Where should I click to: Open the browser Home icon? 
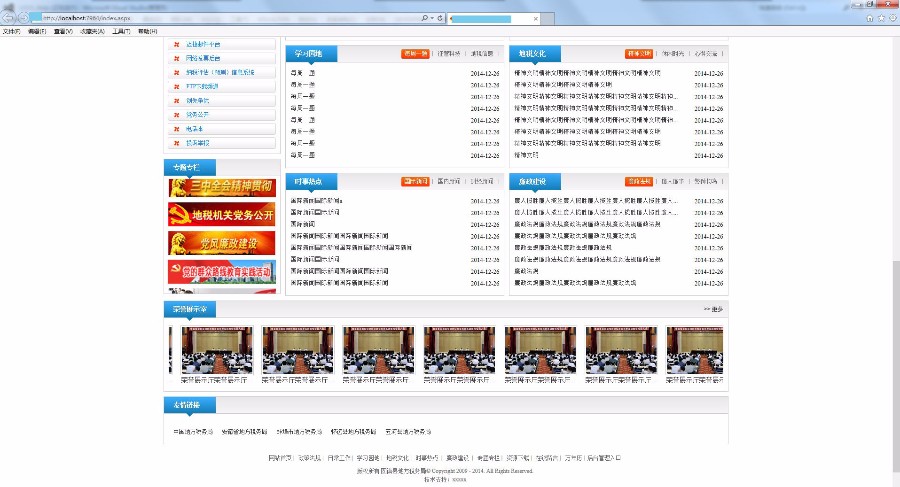(x=870, y=18)
